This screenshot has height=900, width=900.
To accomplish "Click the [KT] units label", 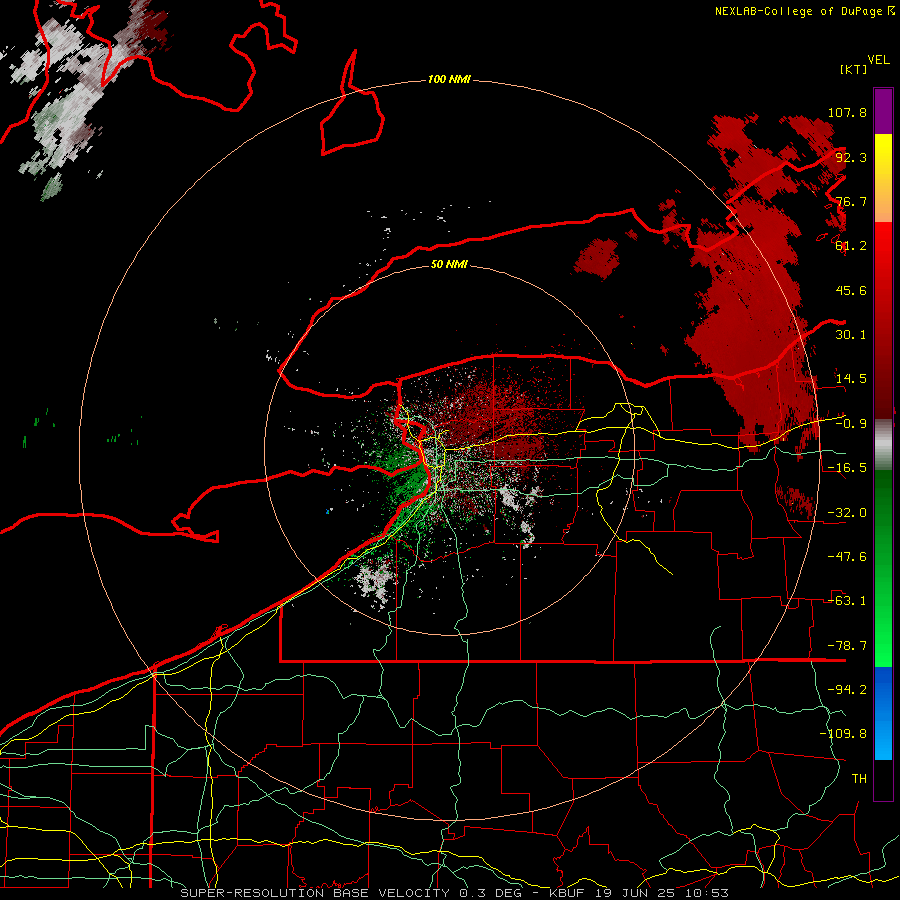I will tap(853, 69).
